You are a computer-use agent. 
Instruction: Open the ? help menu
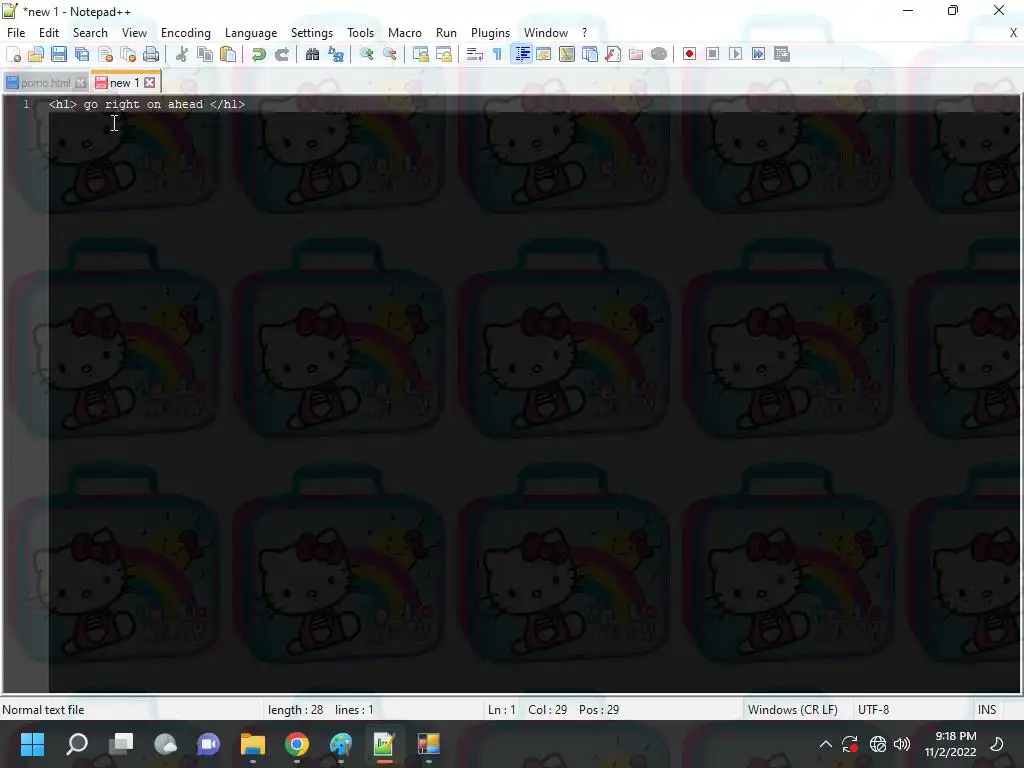(x=584, y=33)
